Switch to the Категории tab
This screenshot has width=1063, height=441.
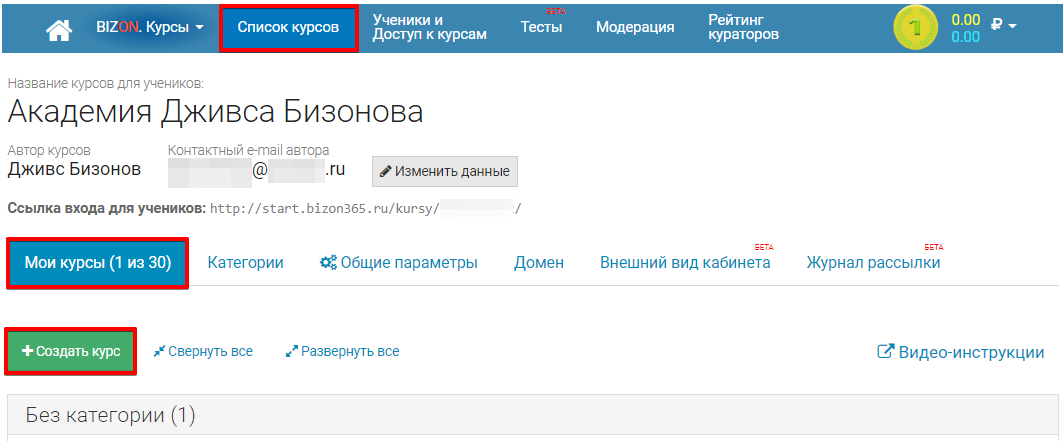(245, 263)
